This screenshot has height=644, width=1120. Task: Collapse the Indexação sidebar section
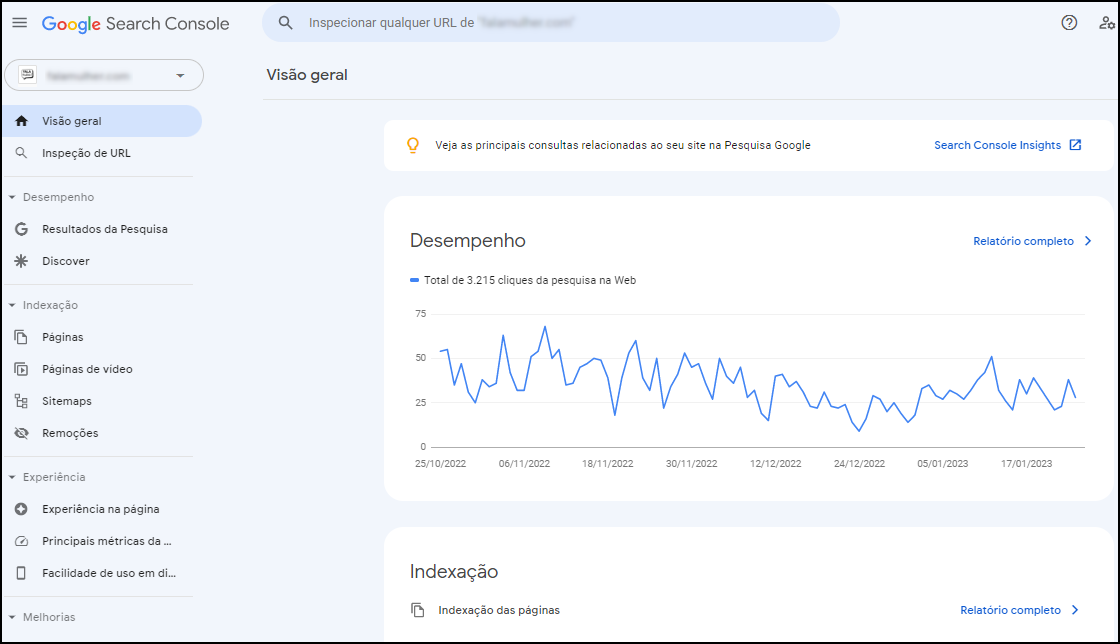pos(12,305)
